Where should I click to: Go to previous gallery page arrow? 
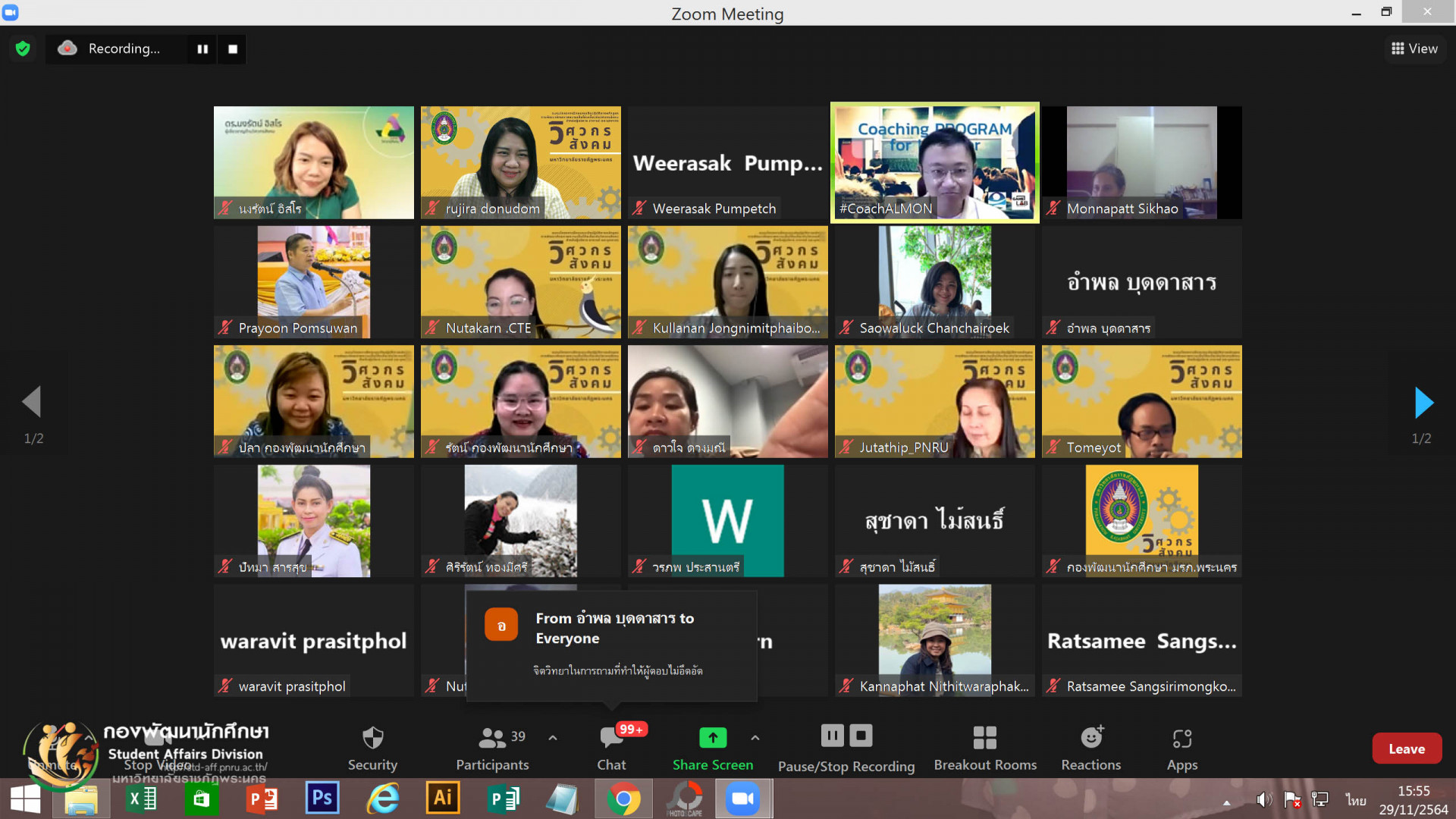coord(32,403)
